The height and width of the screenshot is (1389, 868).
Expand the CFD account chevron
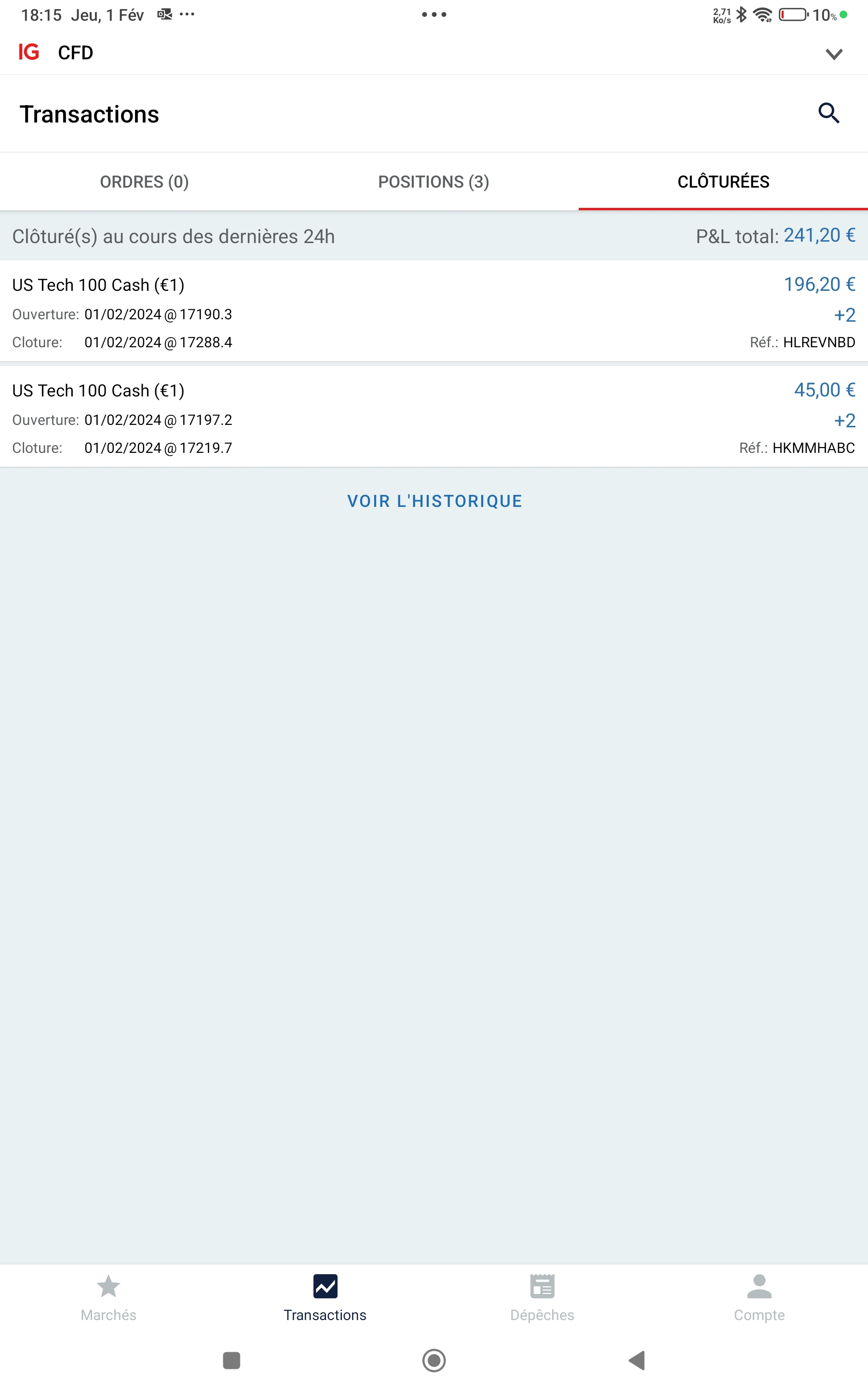(834, 54)
